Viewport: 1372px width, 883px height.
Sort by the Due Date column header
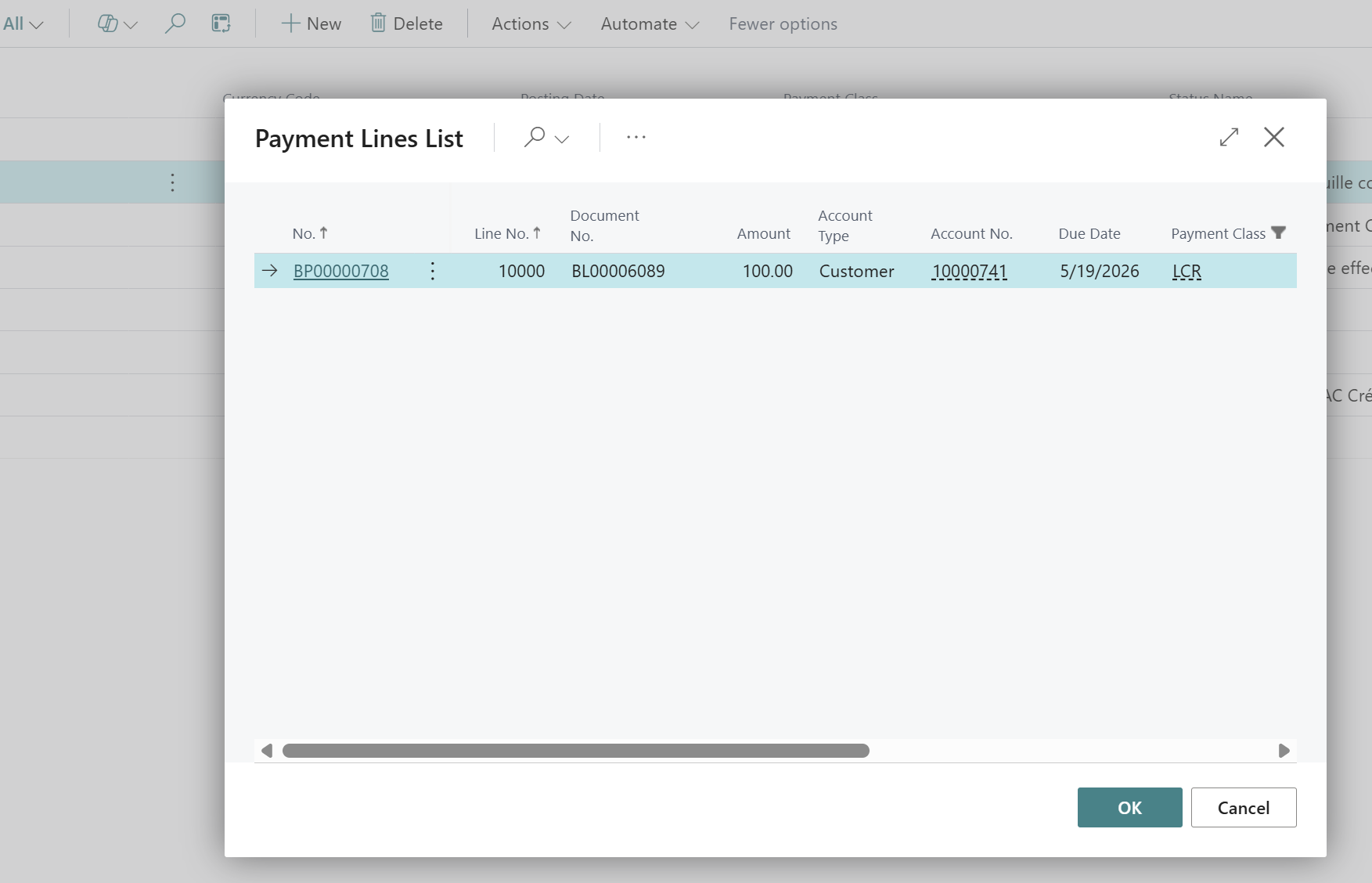tap(1089, 233)
